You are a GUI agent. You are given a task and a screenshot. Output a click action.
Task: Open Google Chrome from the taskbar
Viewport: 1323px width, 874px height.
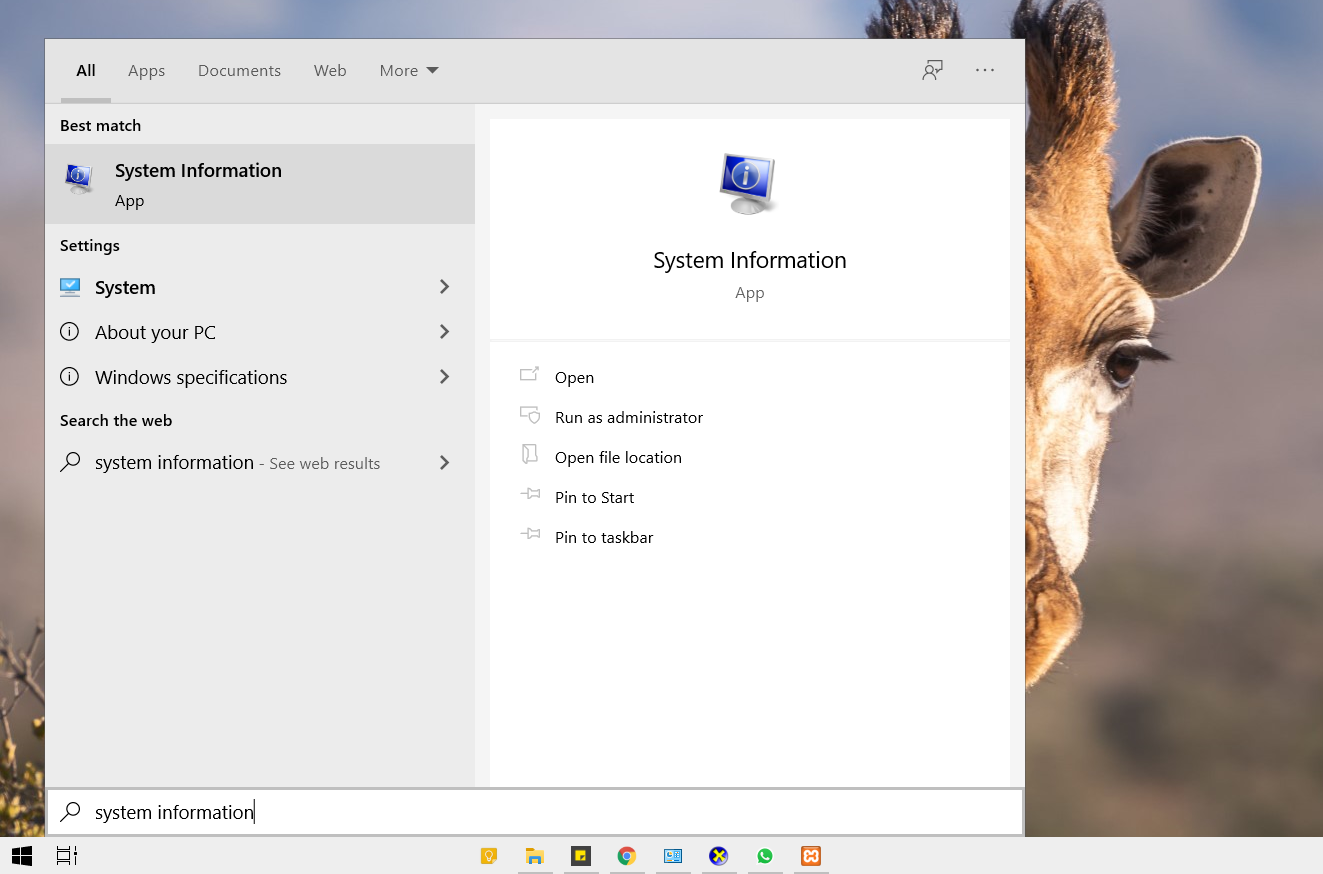[627, 856]
